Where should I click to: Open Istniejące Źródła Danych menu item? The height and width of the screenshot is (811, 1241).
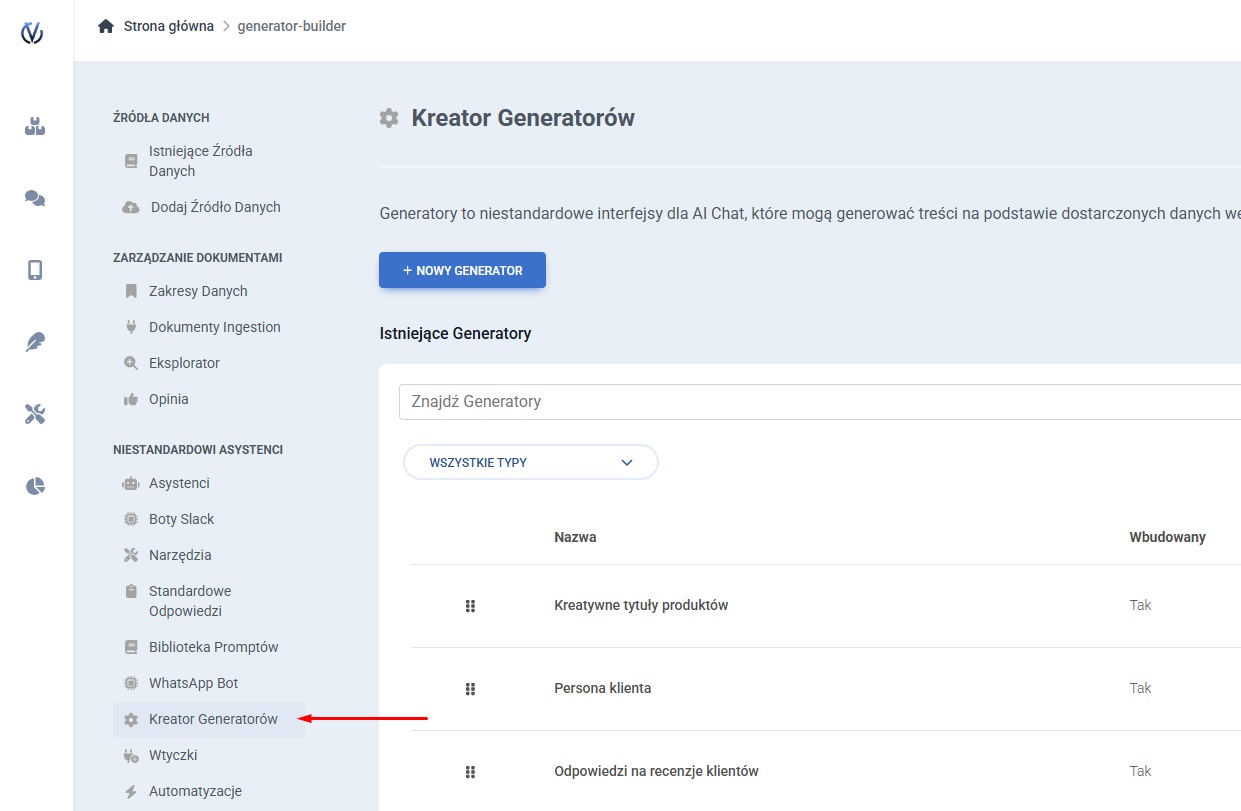(x=200, y=161)
